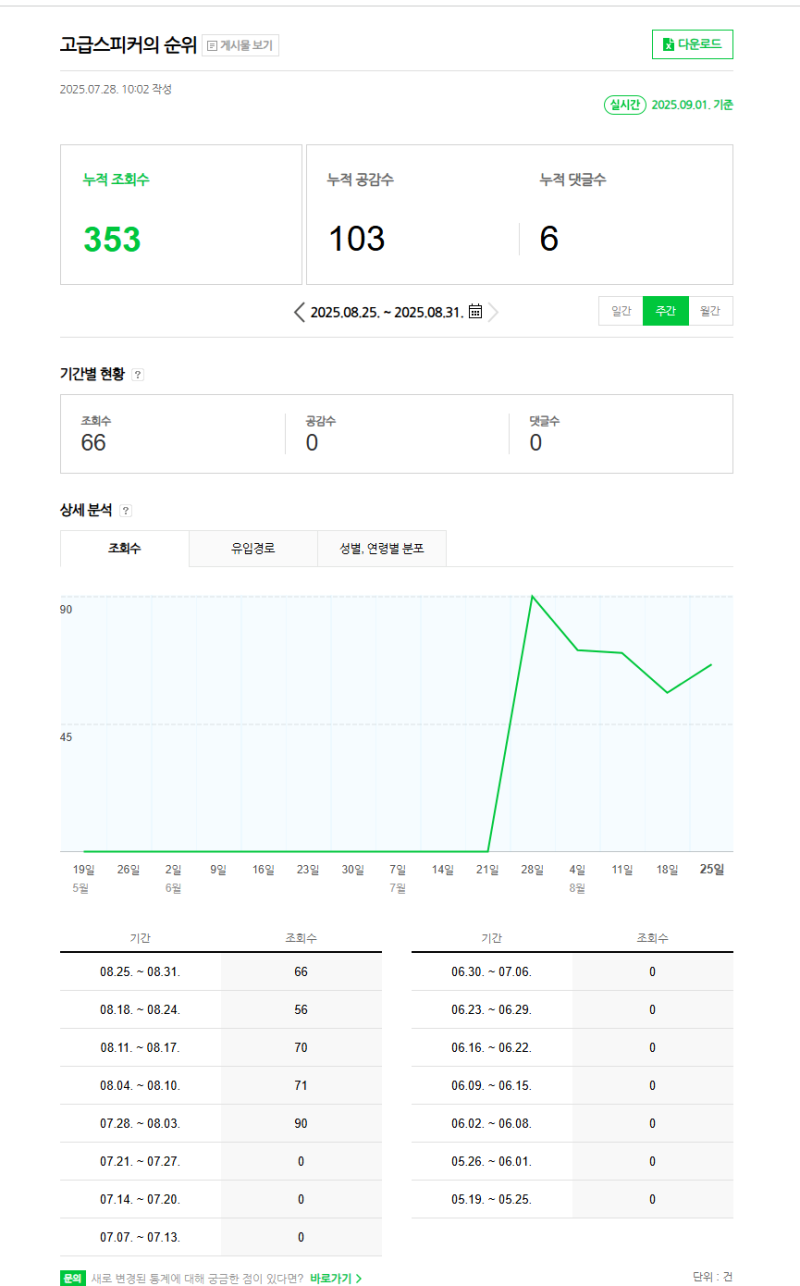The width and height of the screenshot is (800, 1286).
Task: Click view count cell 56
Action: (301, 1010)
